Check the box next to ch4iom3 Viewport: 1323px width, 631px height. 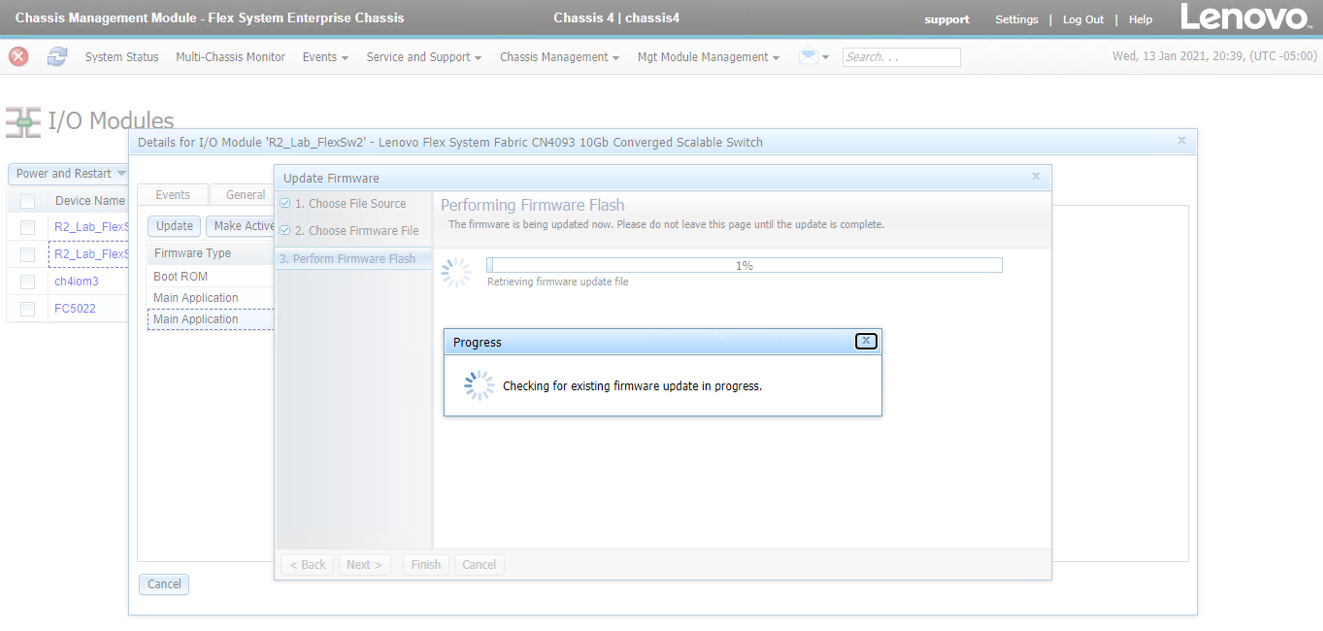[x=27, y=281]
